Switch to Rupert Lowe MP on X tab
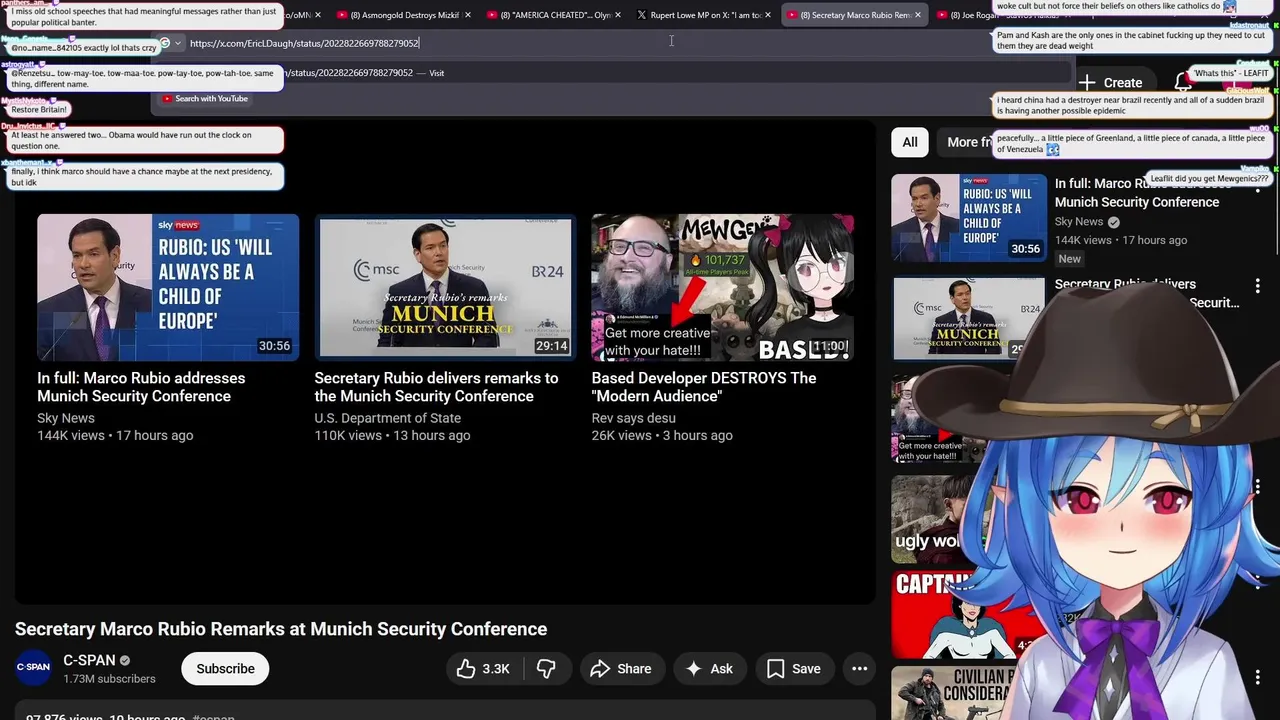Screen dimensions: 1280x720 (x=703, y=15)
